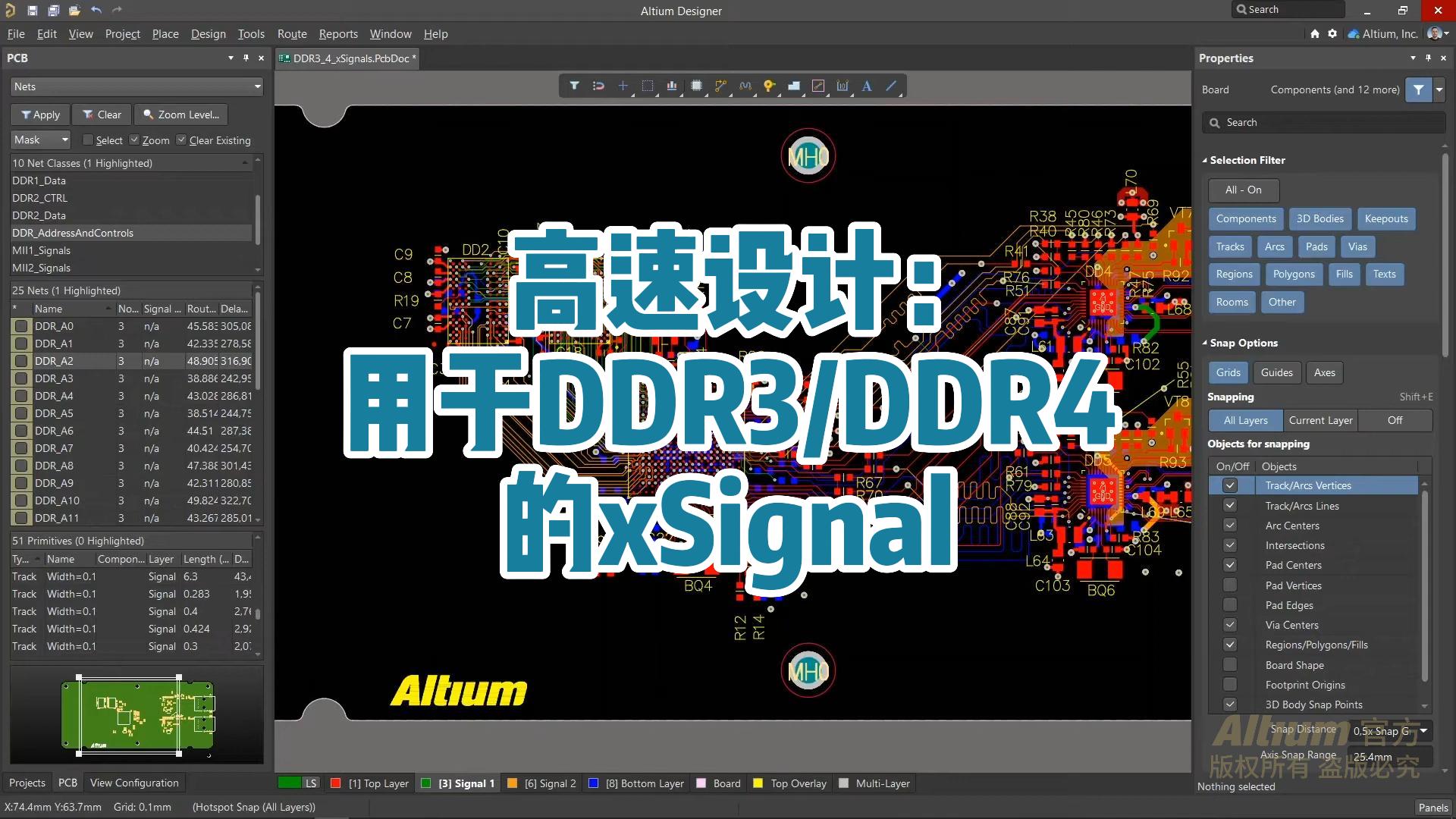Select the component placement icon in the active bar
This screenshot has height=819, width=1456.
point(696,86)
